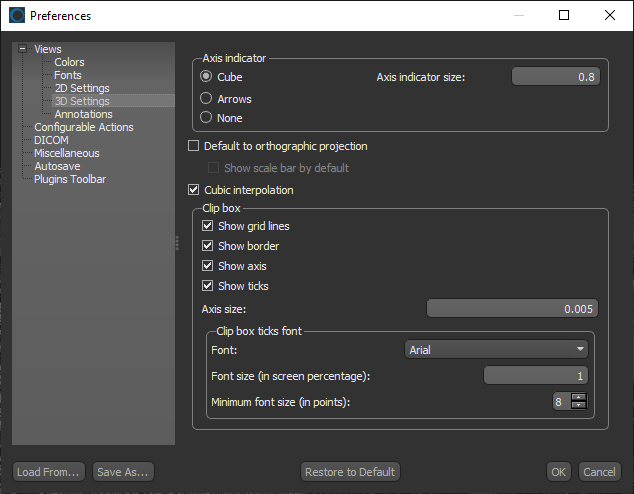634x494 pixels.
Task: Uncheck Show grid lines
Action: (x=208, y=227)
